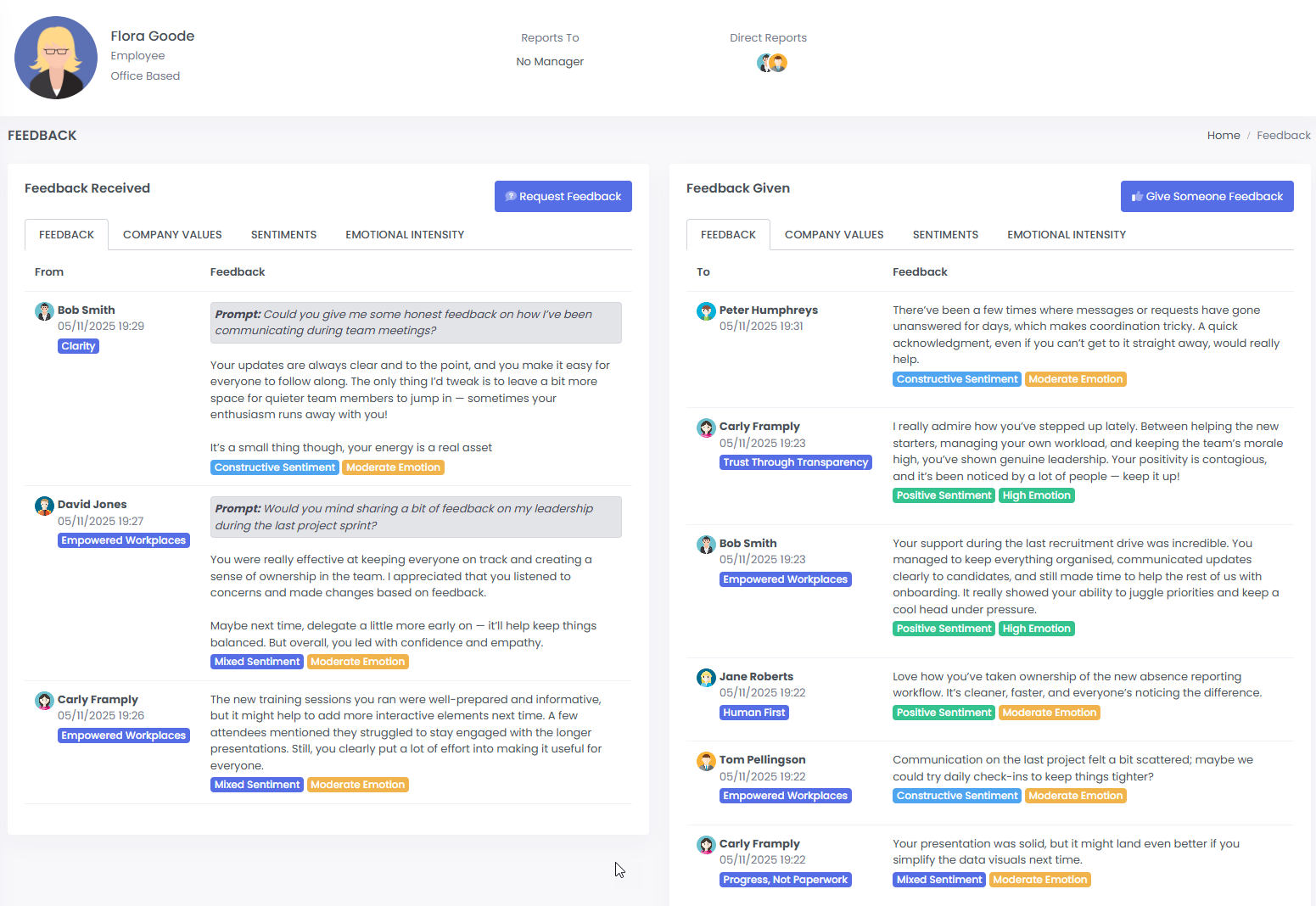Click Bob Smith's avatar in Feedback Received
This screenshot has width=1316, height=906.
pyautogui.click(x=44, y=311)
